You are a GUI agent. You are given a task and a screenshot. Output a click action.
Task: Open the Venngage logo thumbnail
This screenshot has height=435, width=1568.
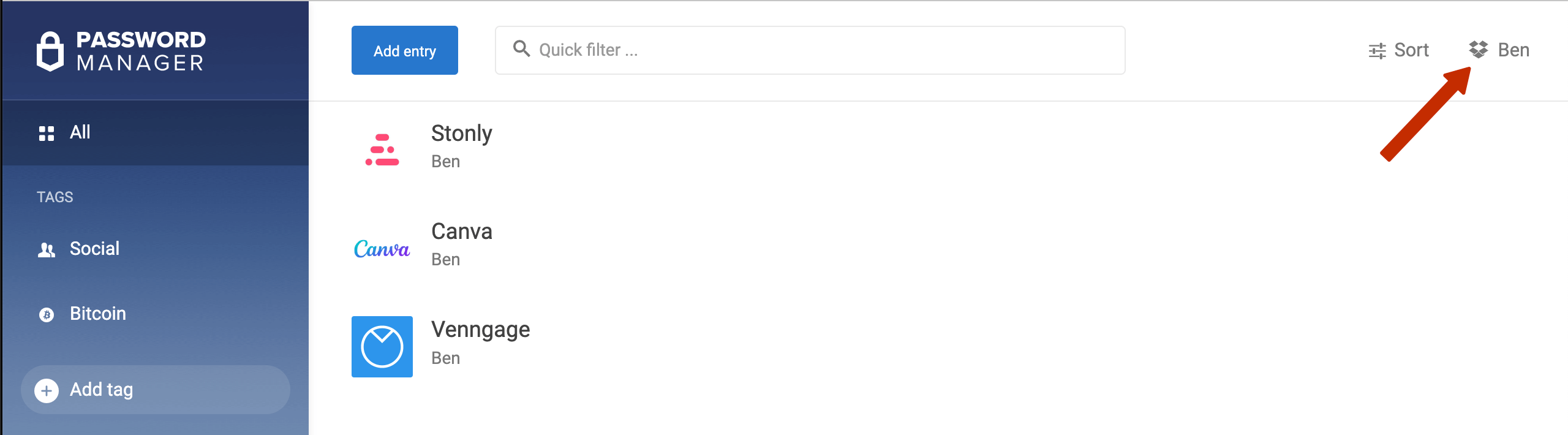point(382,347)
